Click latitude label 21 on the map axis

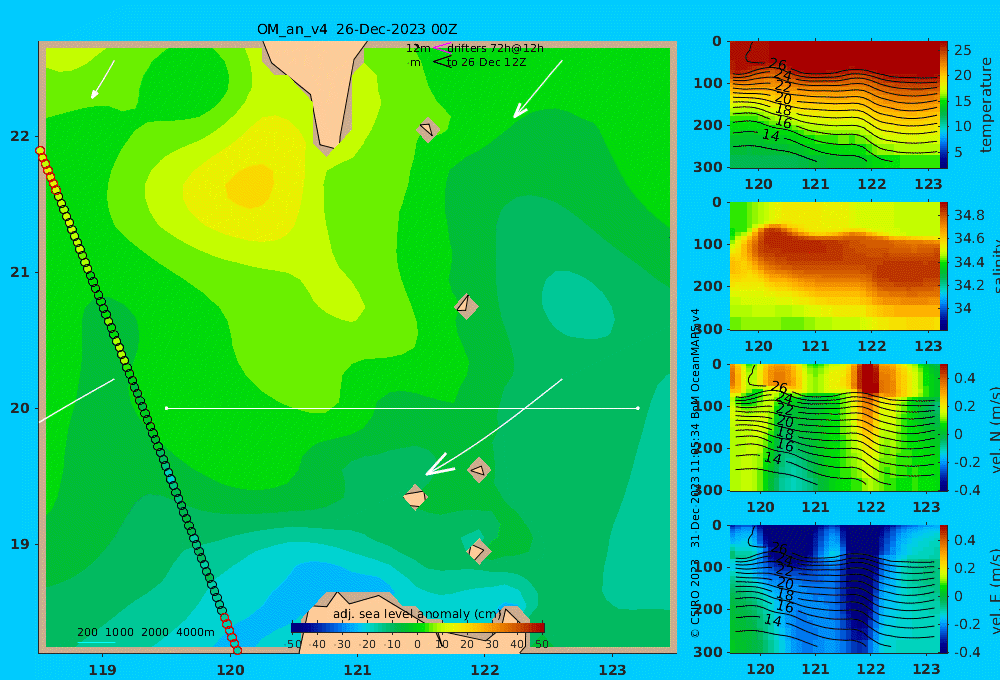pos(20,272)
